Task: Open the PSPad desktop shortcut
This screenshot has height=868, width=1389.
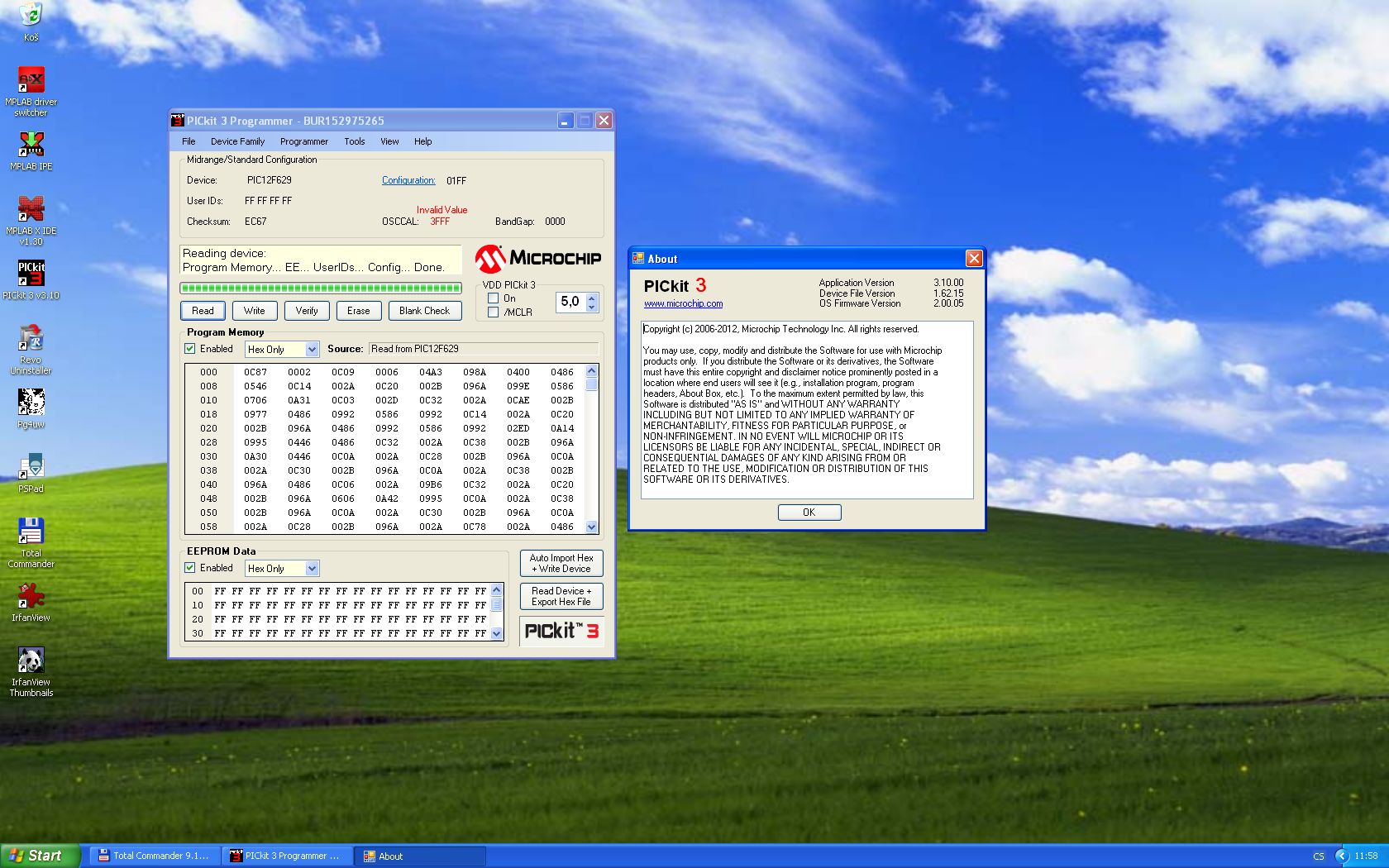Action: (31, 467)
